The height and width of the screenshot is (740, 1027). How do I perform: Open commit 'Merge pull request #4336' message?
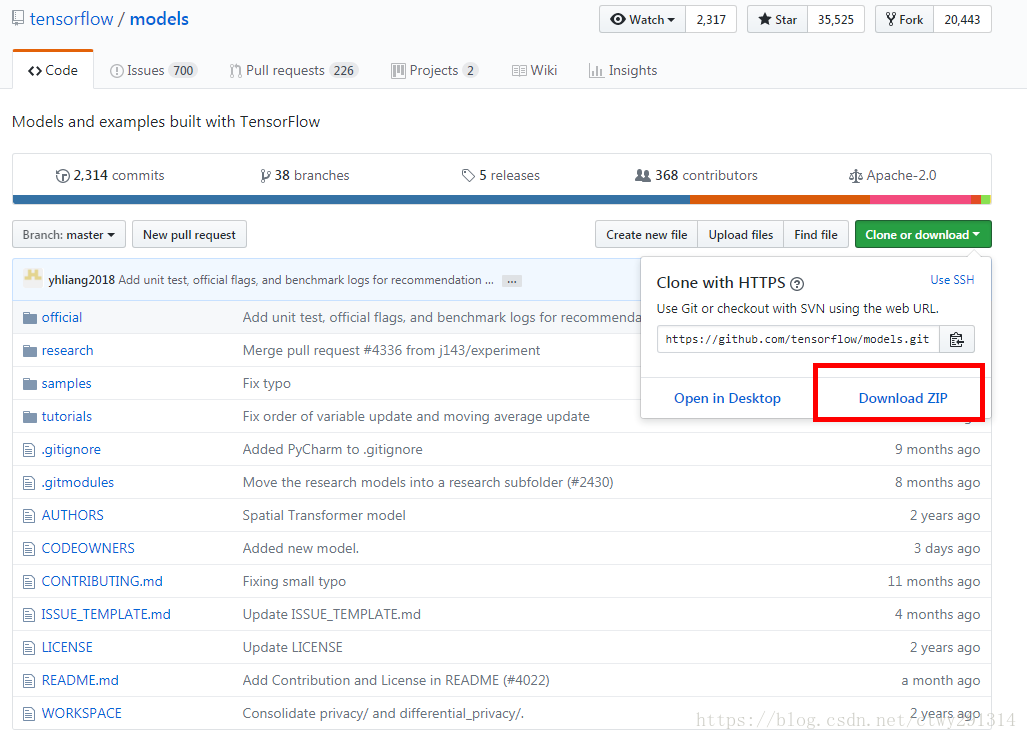pyautogui.click(x=392, y=351)
